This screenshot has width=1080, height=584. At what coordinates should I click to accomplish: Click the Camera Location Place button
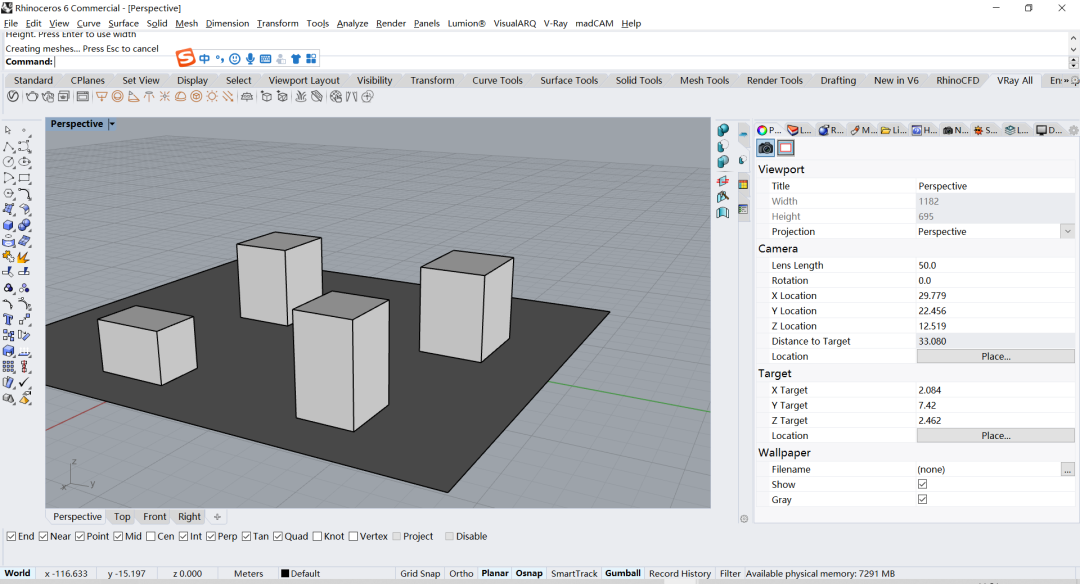[995, 357]
